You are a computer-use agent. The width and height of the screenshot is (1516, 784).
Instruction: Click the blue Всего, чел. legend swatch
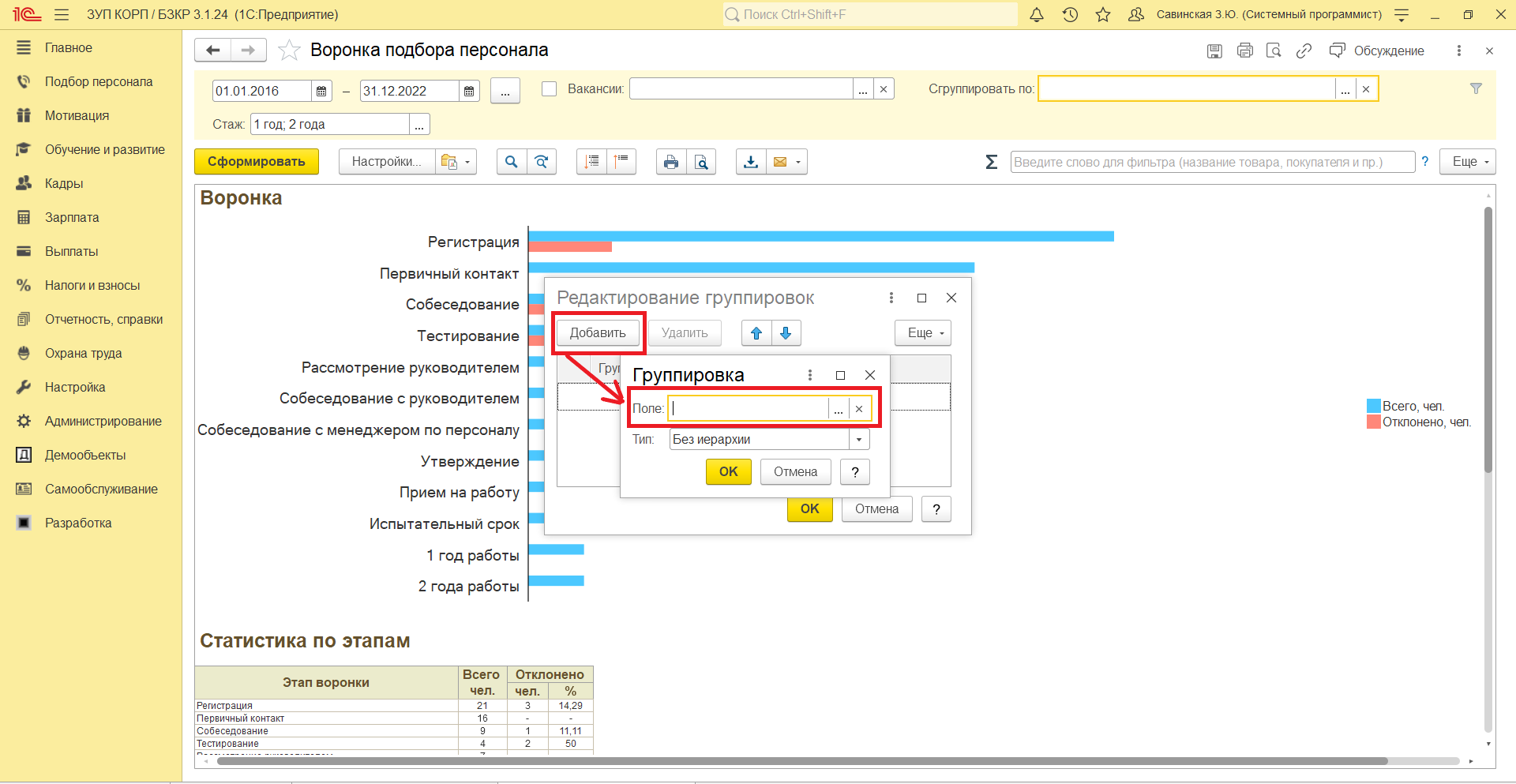pyautogui.click(x=1373, y=407)
